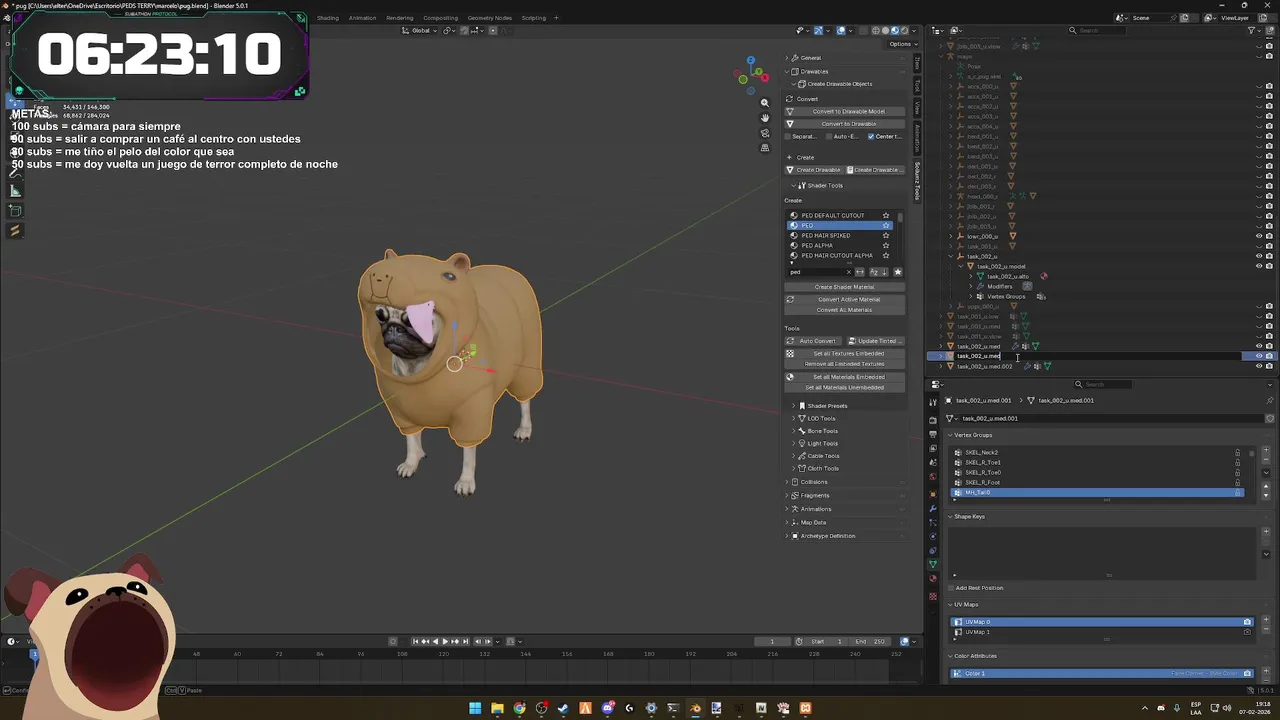Move vertex group down arrow
The image size is (1280, 720).
tap(1265, 495)
